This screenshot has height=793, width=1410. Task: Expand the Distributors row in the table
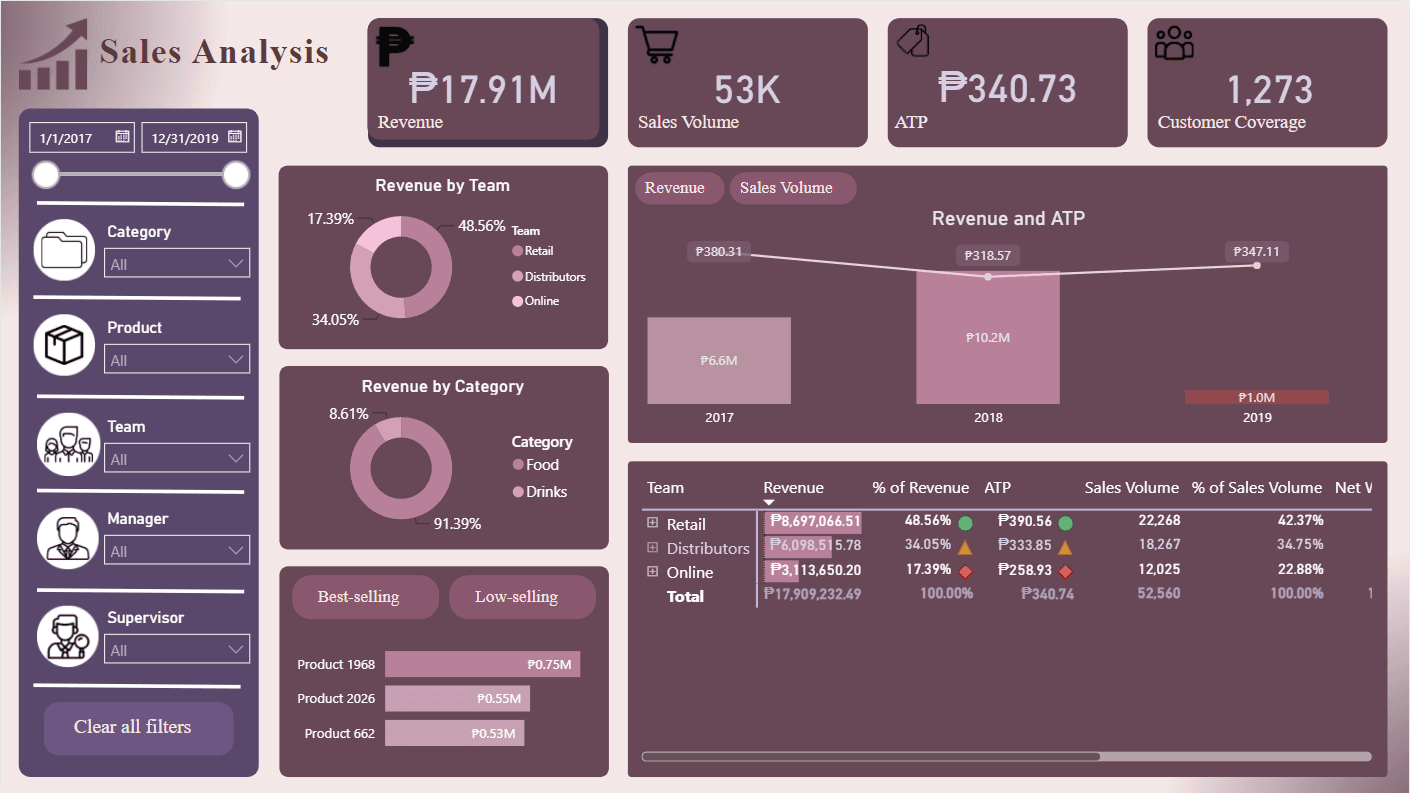[x=653, y=547]
